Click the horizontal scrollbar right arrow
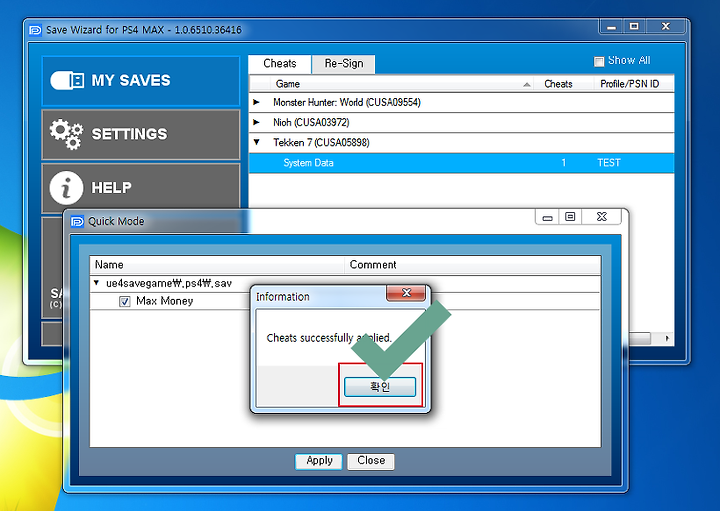 pyautogui.click(x=667, y=338)
